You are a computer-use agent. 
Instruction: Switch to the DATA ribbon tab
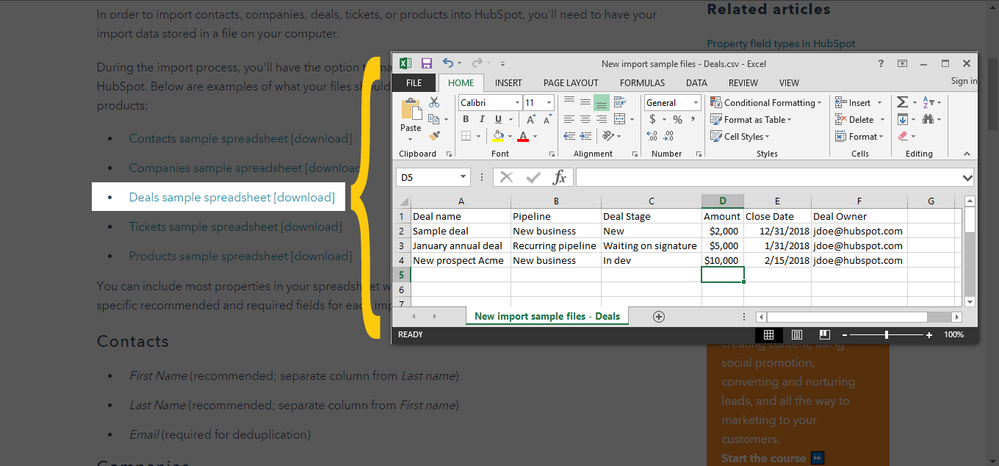click(696, 83)
